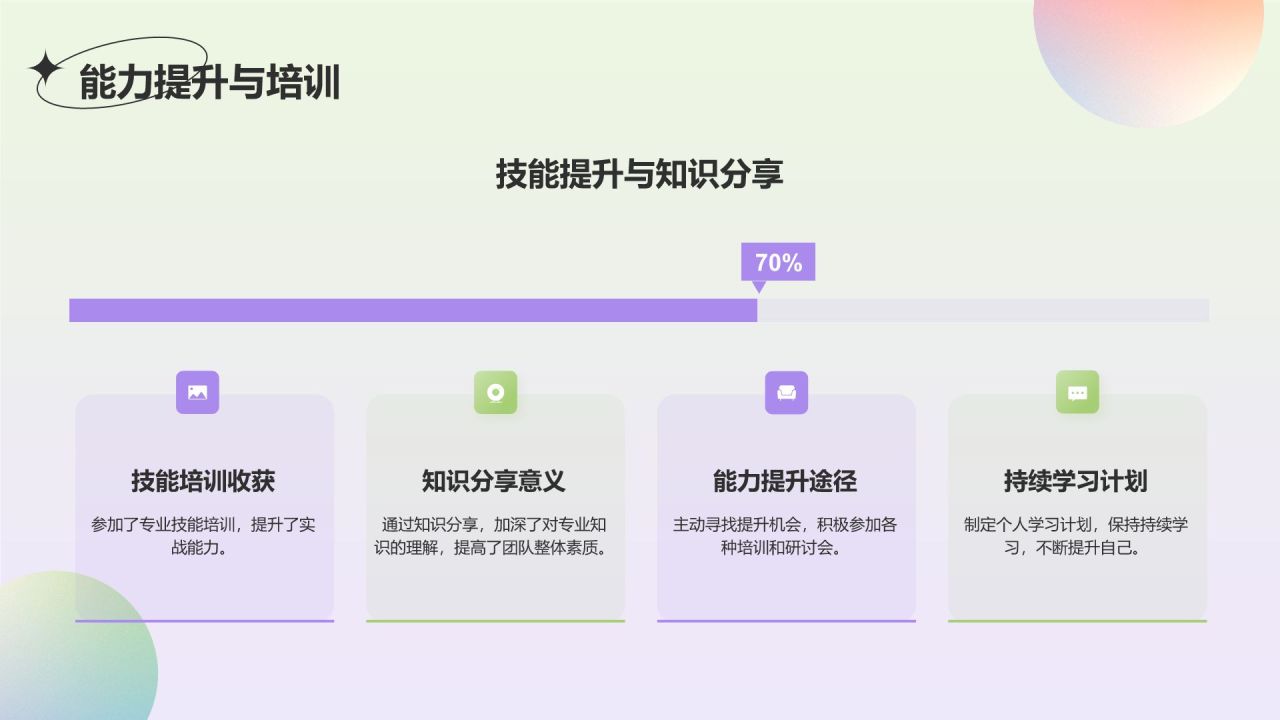Viewport: 1280px width, 720px height.
Task: Select the card title 技能培训收获
Action: (203, 481)
